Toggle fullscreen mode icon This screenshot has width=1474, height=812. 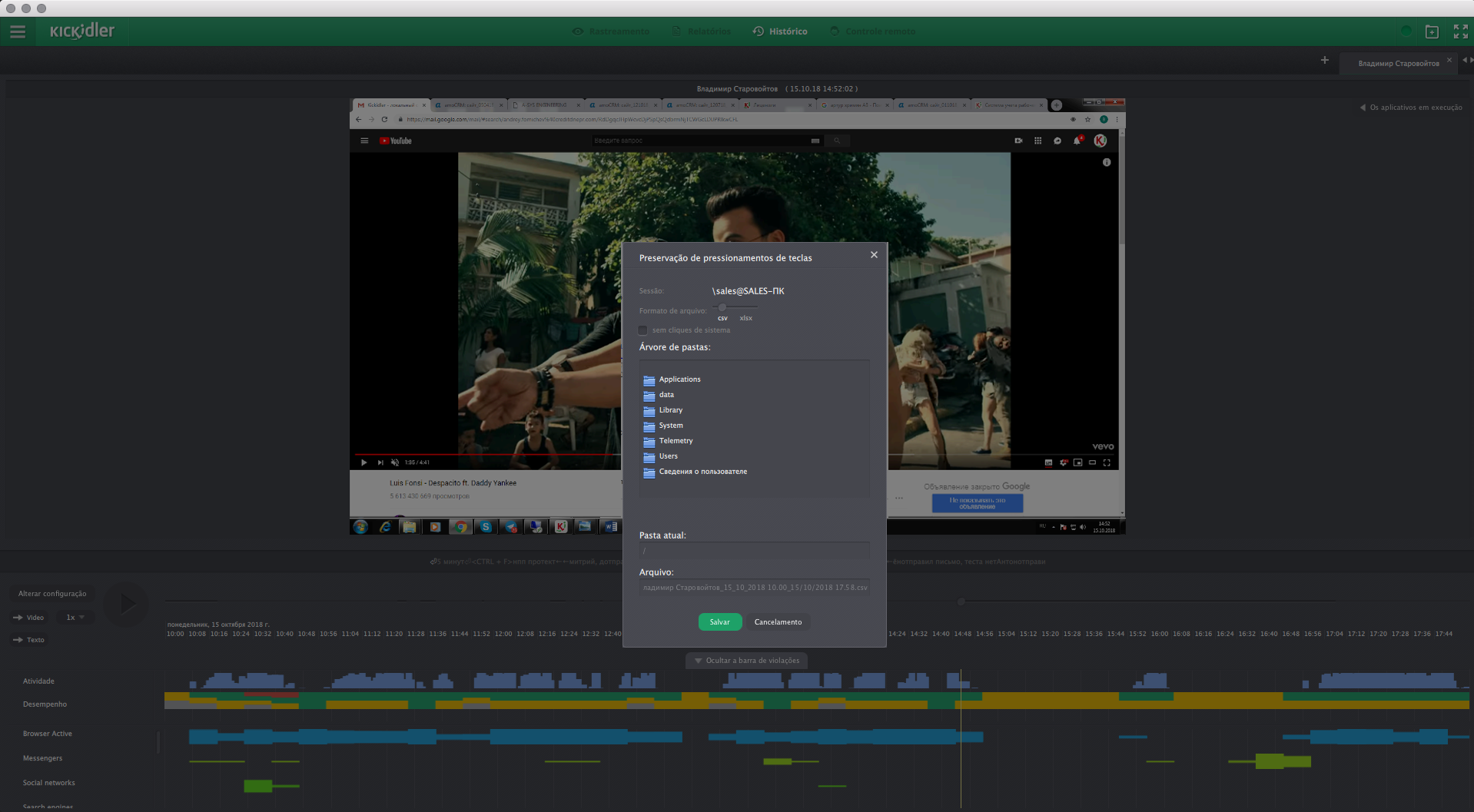point(1461,31)
